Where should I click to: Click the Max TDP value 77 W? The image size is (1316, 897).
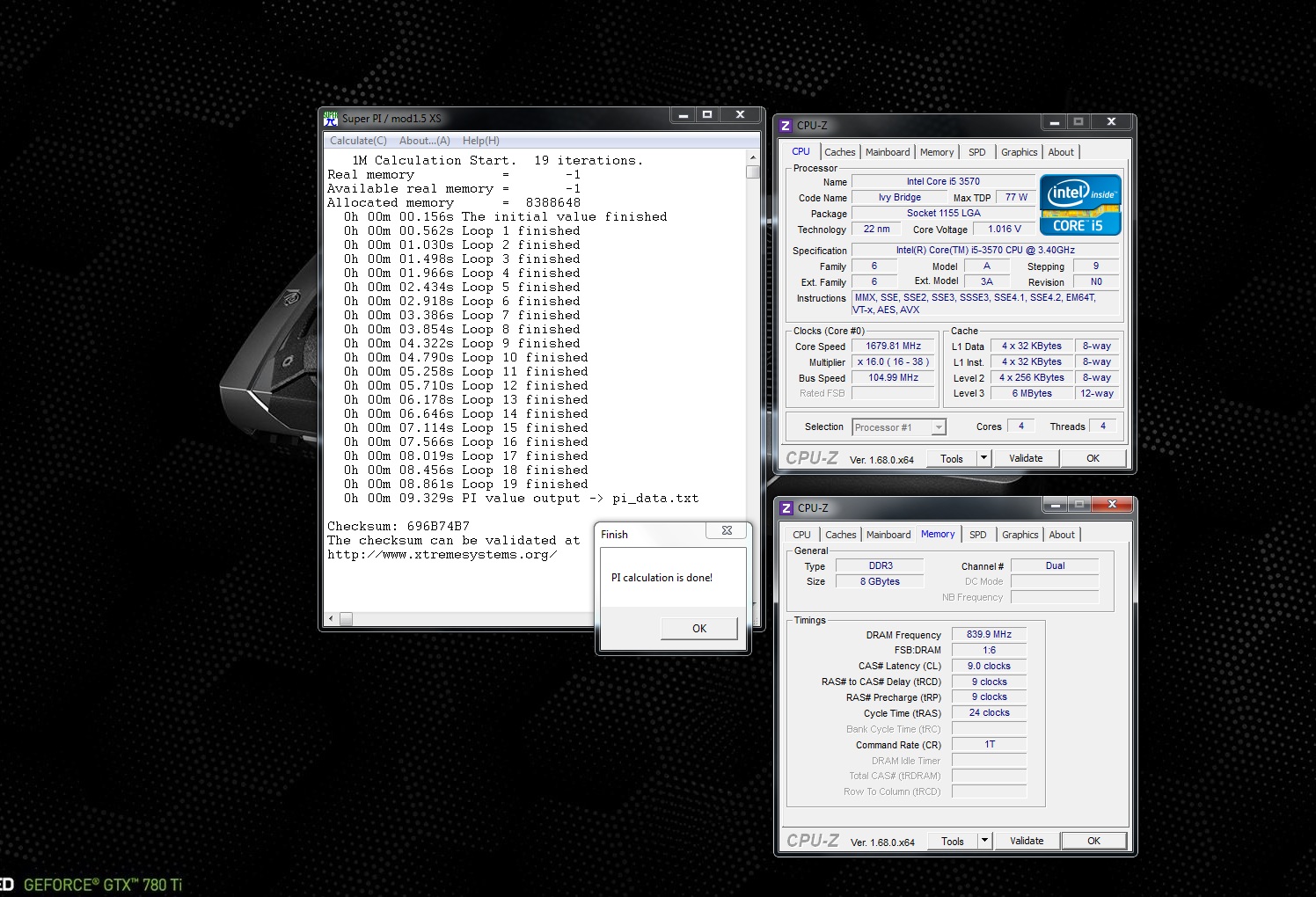coord(1016,198)
